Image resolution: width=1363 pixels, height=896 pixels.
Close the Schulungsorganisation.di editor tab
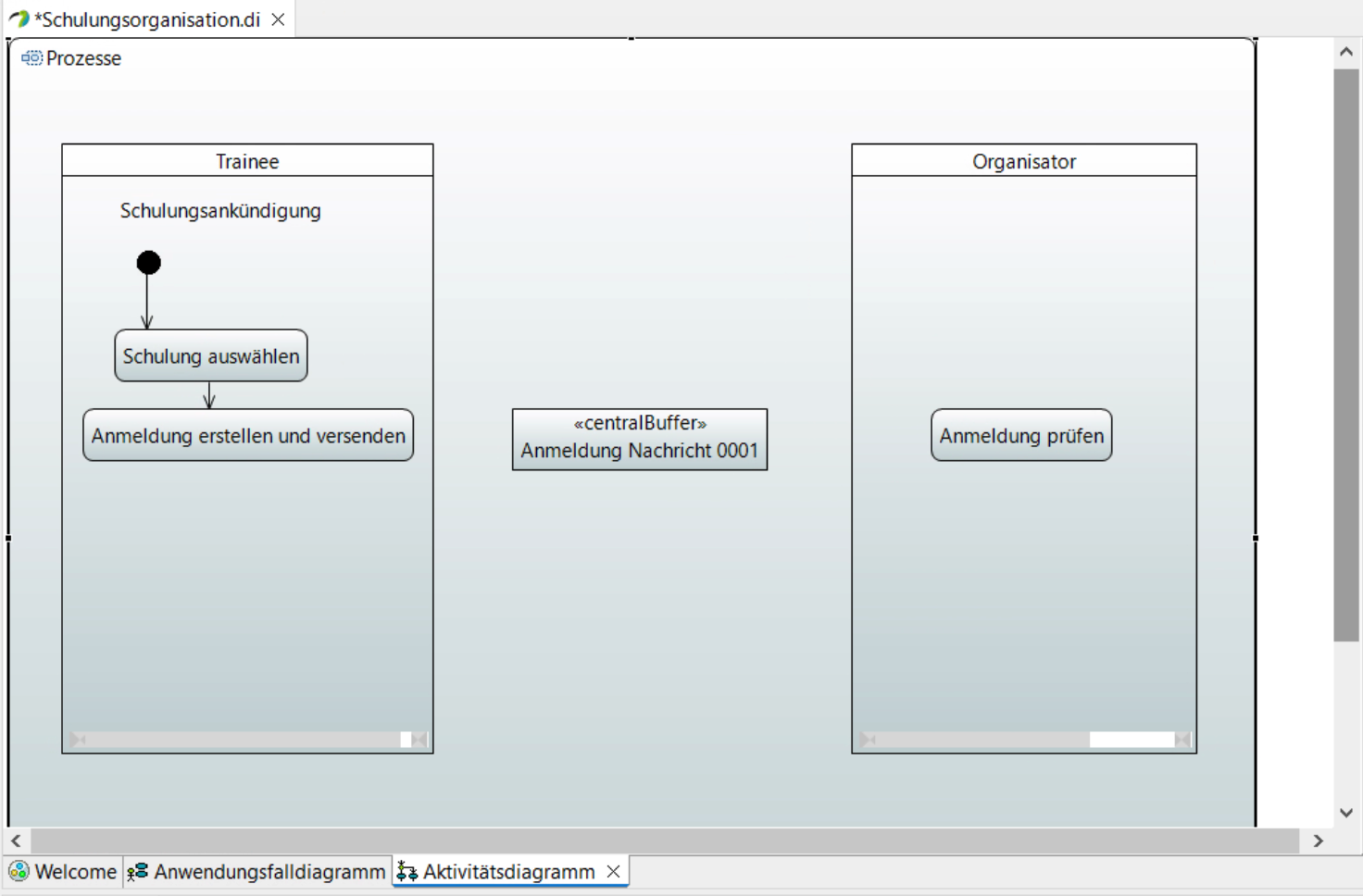(x=278, y=19)
